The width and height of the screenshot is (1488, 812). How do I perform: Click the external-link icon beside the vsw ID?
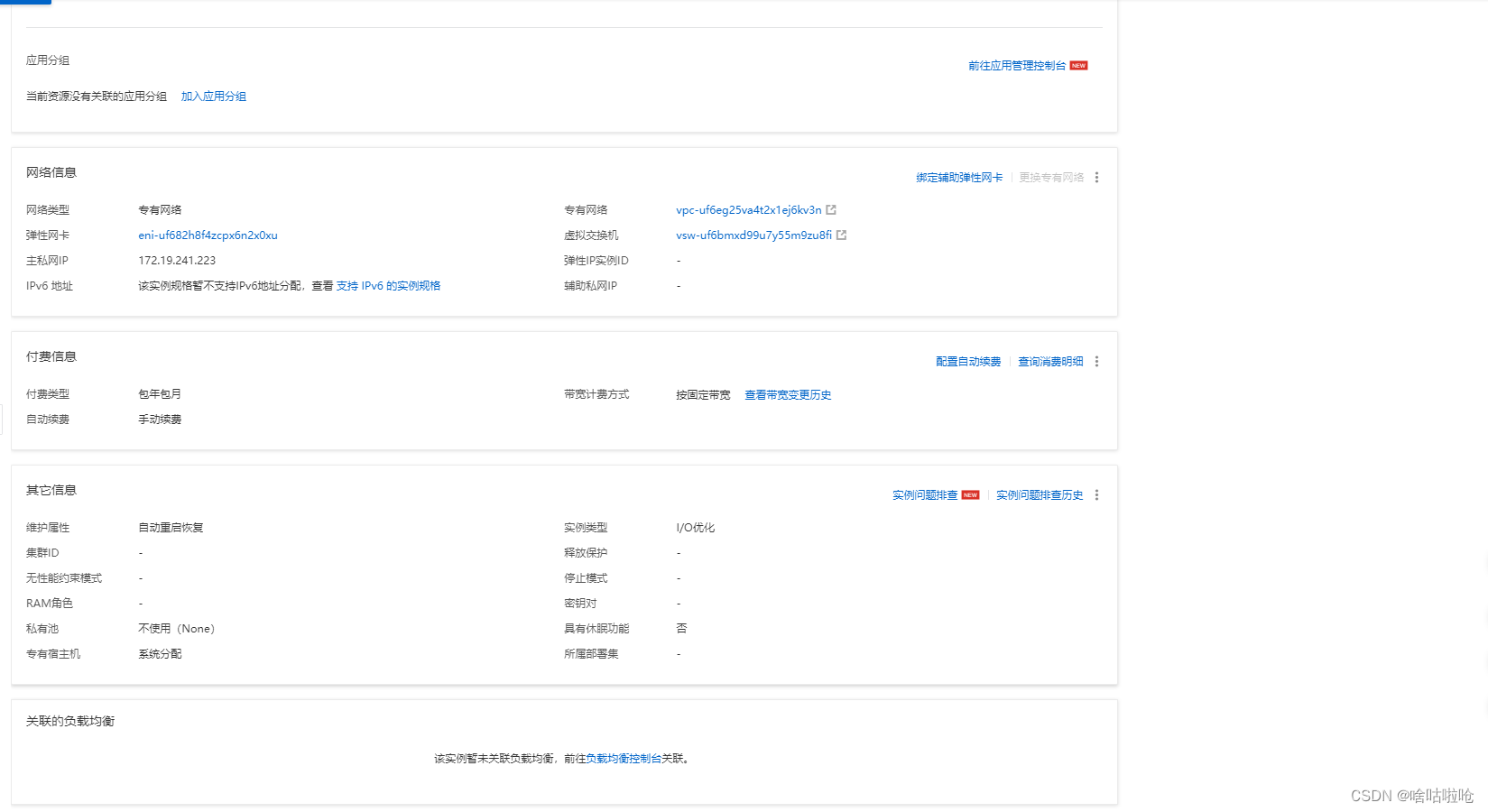(842, 235)
